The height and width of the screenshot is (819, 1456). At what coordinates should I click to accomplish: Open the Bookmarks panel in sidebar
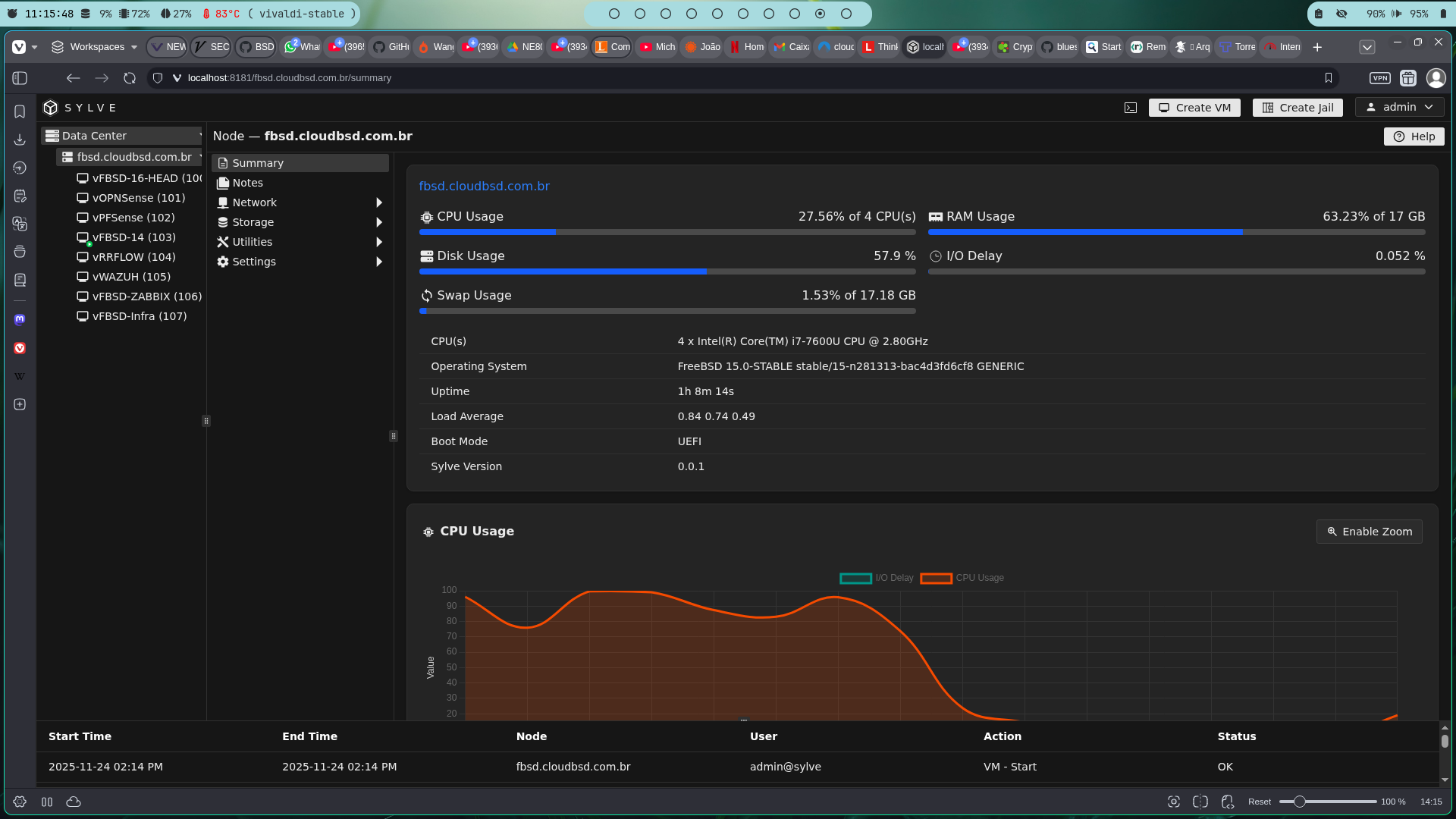coord(20,111)
